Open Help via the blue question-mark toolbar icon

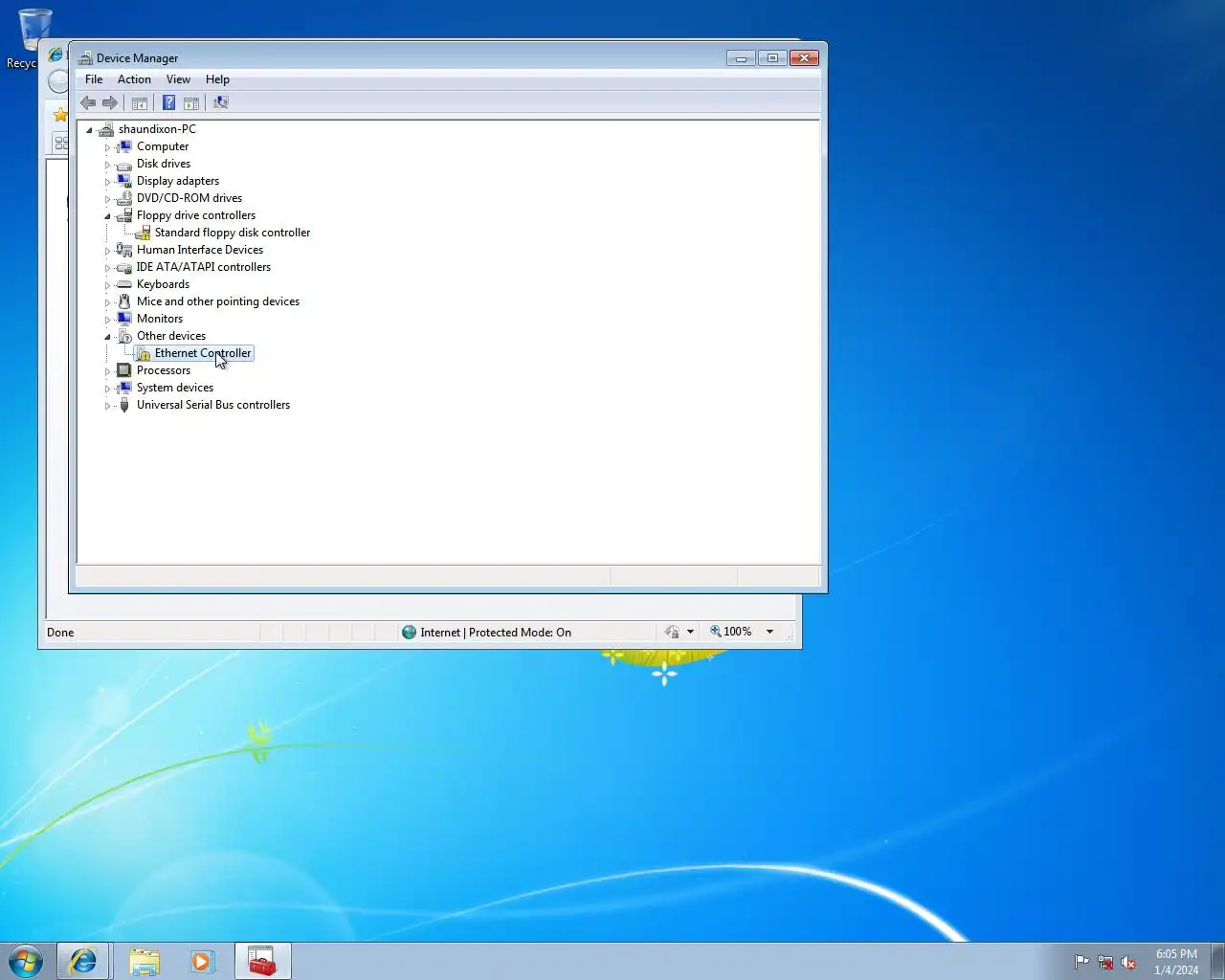[x=168, y=102]
